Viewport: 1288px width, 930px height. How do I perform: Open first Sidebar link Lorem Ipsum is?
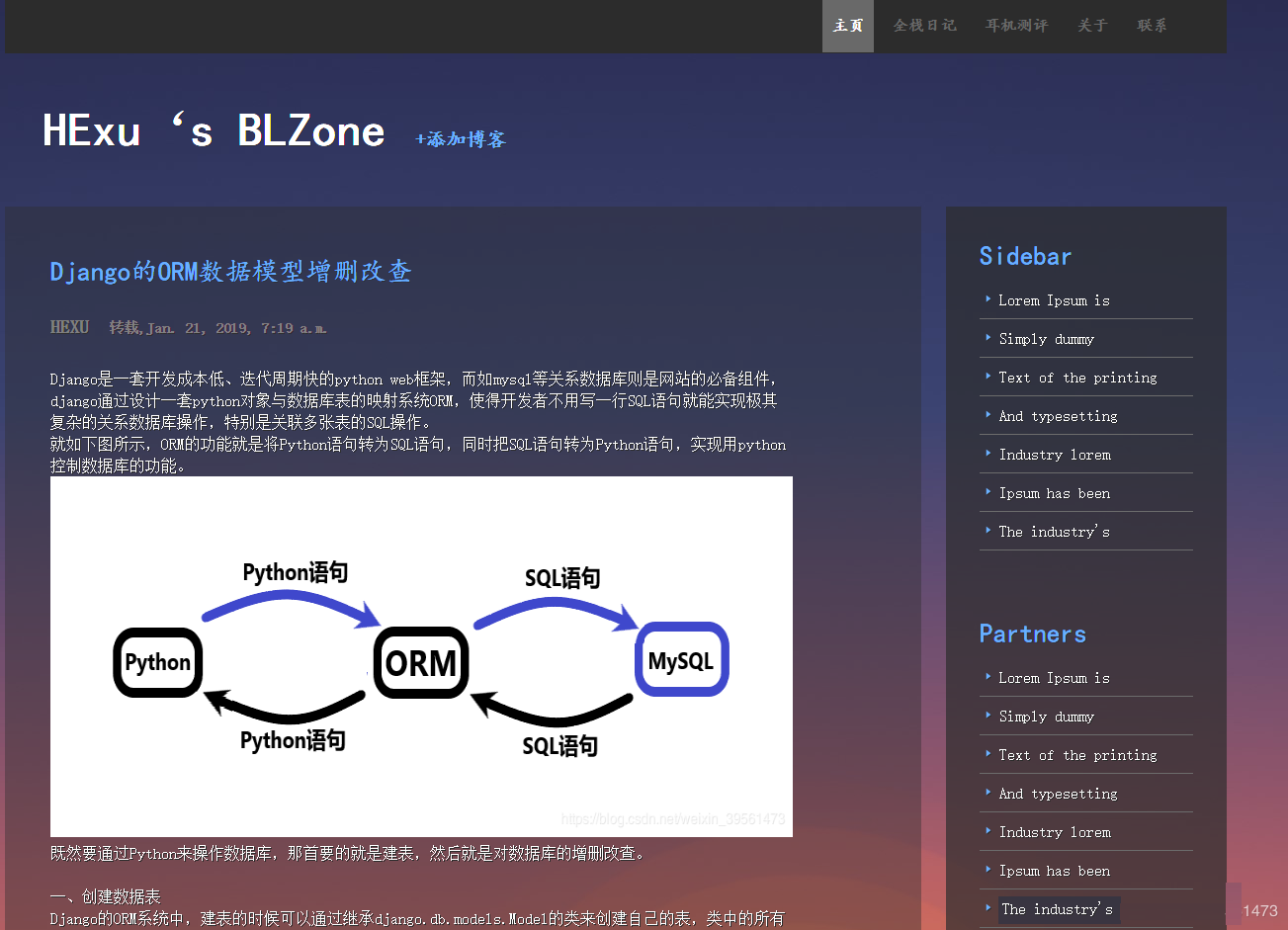(x=1054, y=300)
